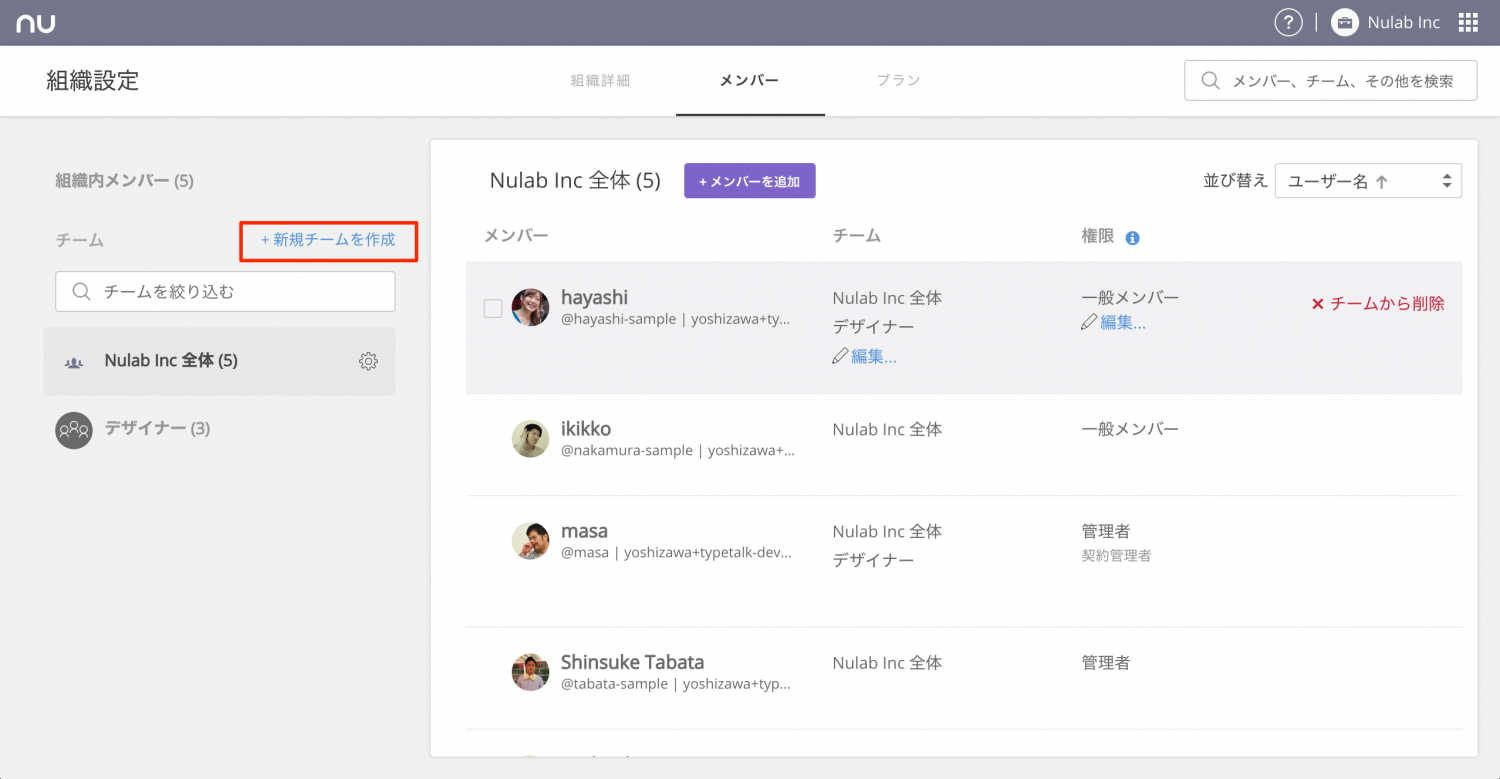
Task: Click @nakamura-sample username text
Action: [627, 451]
